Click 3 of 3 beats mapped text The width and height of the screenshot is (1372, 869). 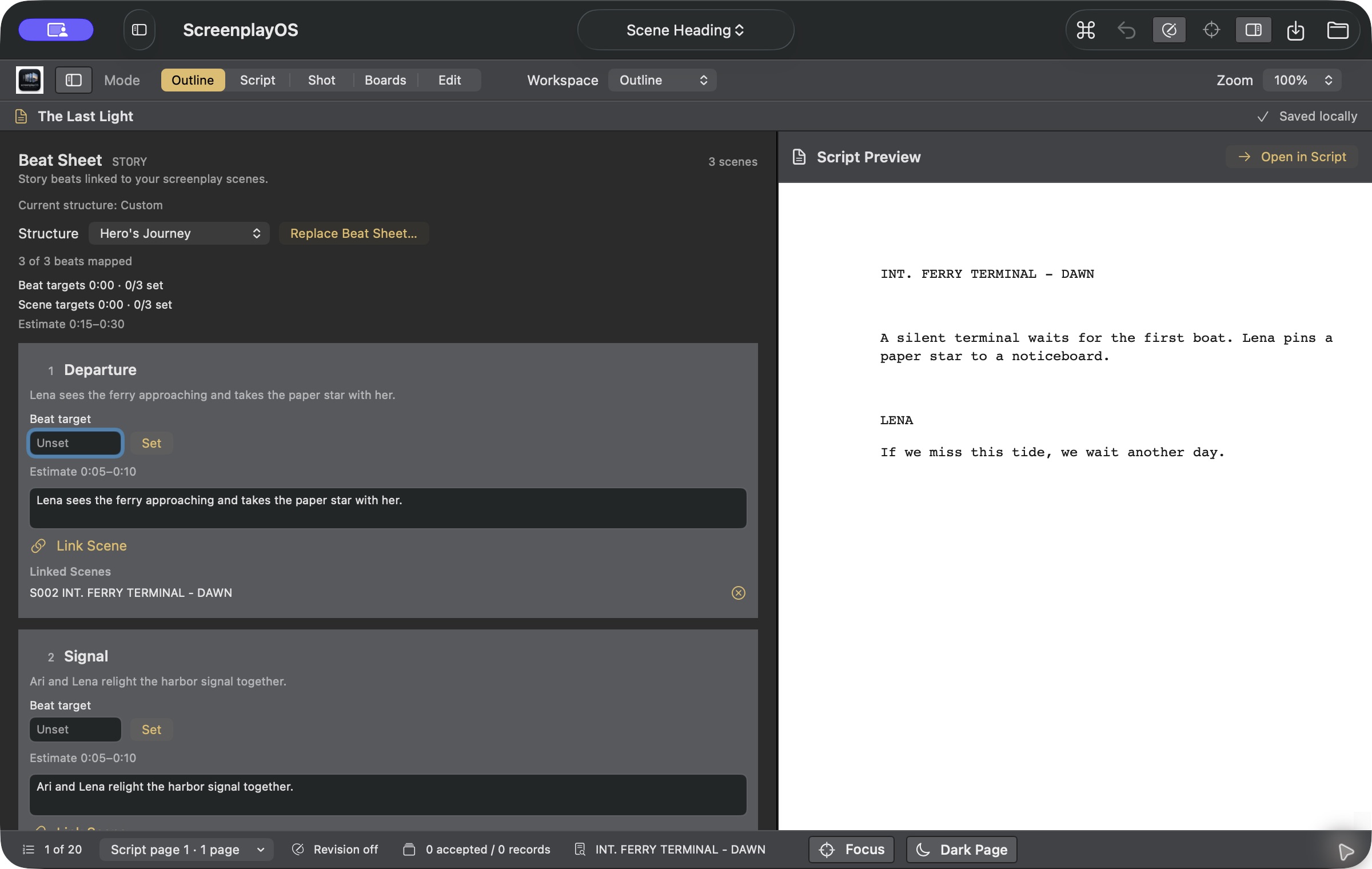[75, 261]
